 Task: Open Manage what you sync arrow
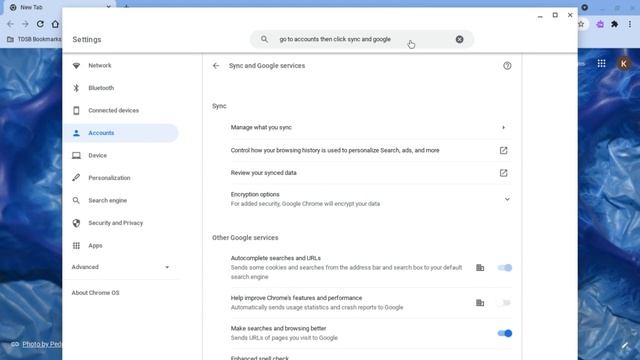[x=503, y=127]
